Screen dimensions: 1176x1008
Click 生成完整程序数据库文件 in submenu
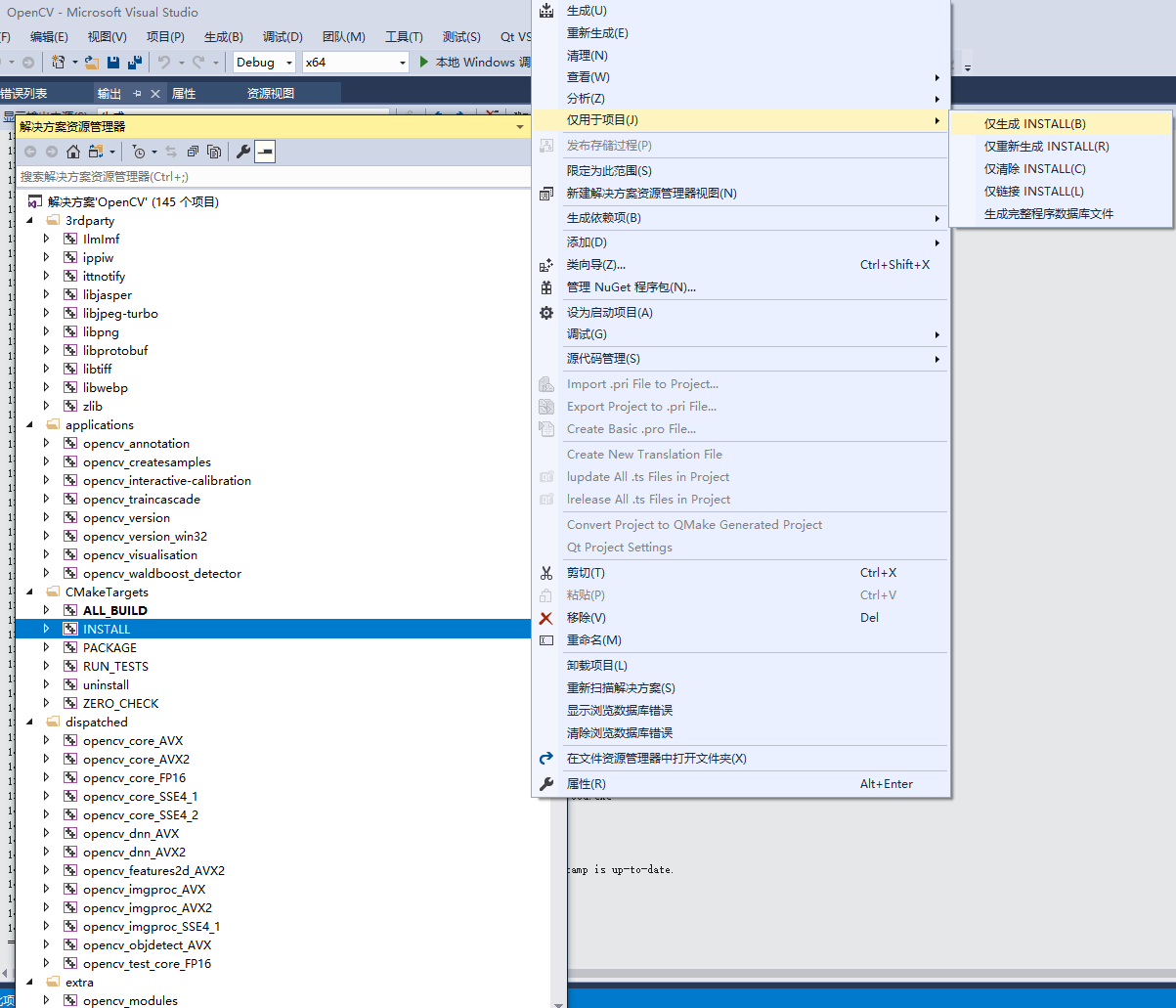[1060, 214]
